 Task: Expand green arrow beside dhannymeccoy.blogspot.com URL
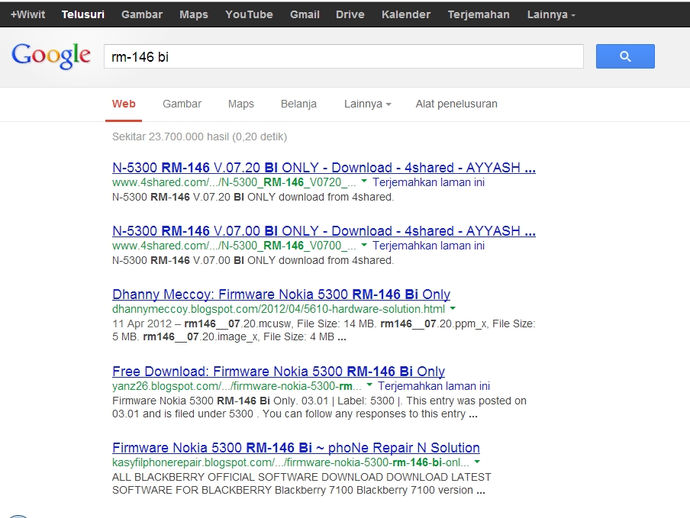tap(453, 308)
